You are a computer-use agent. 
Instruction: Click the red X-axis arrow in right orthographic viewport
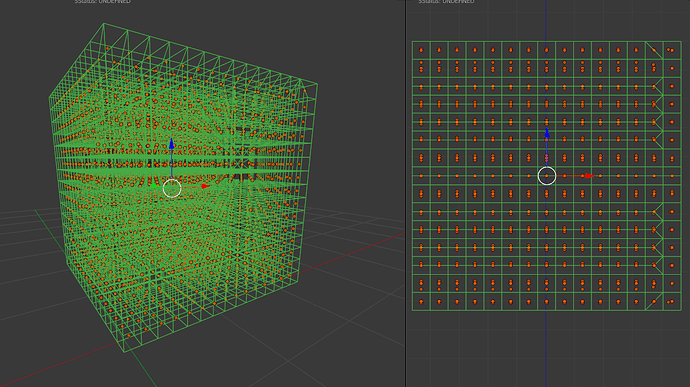coord(590,176)
